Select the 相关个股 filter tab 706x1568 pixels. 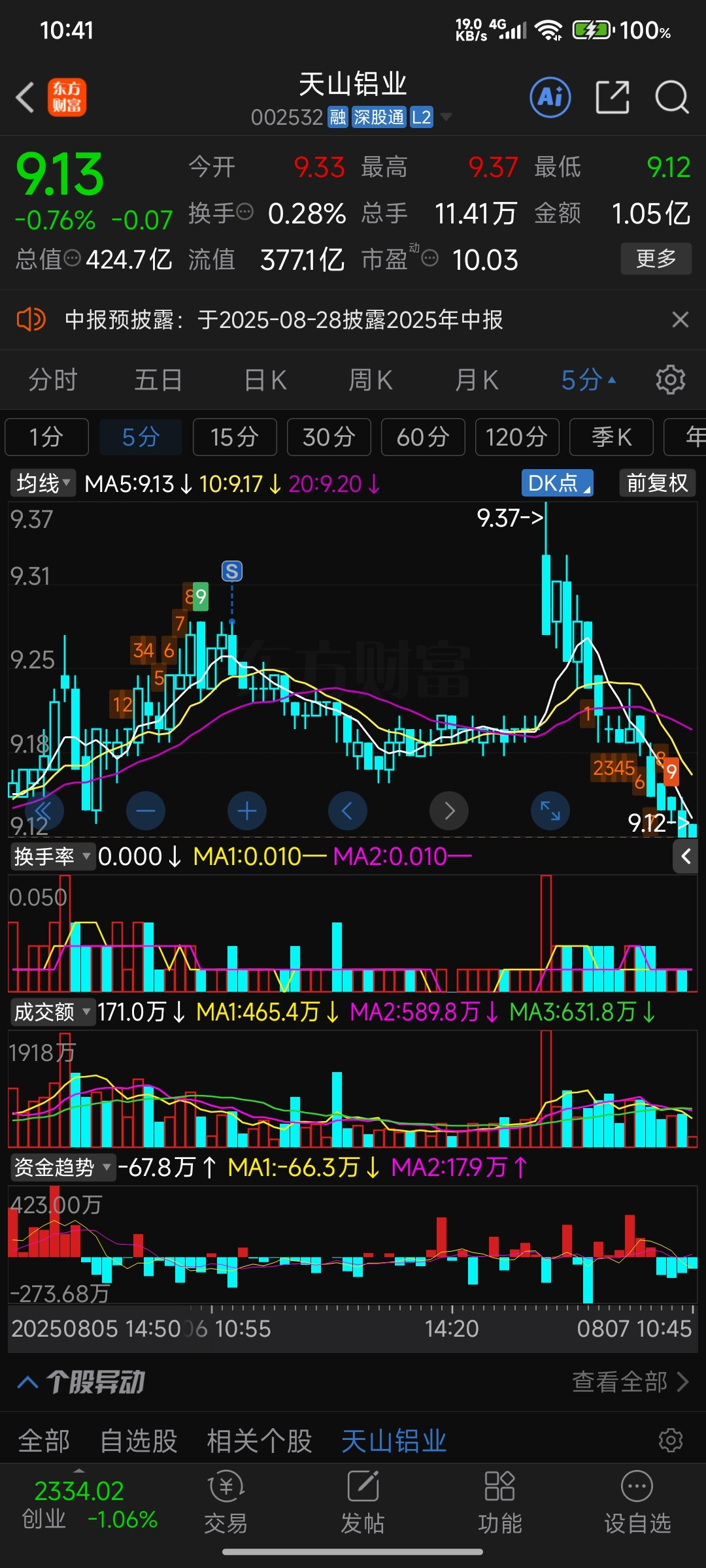click(x=260, y=1441)
